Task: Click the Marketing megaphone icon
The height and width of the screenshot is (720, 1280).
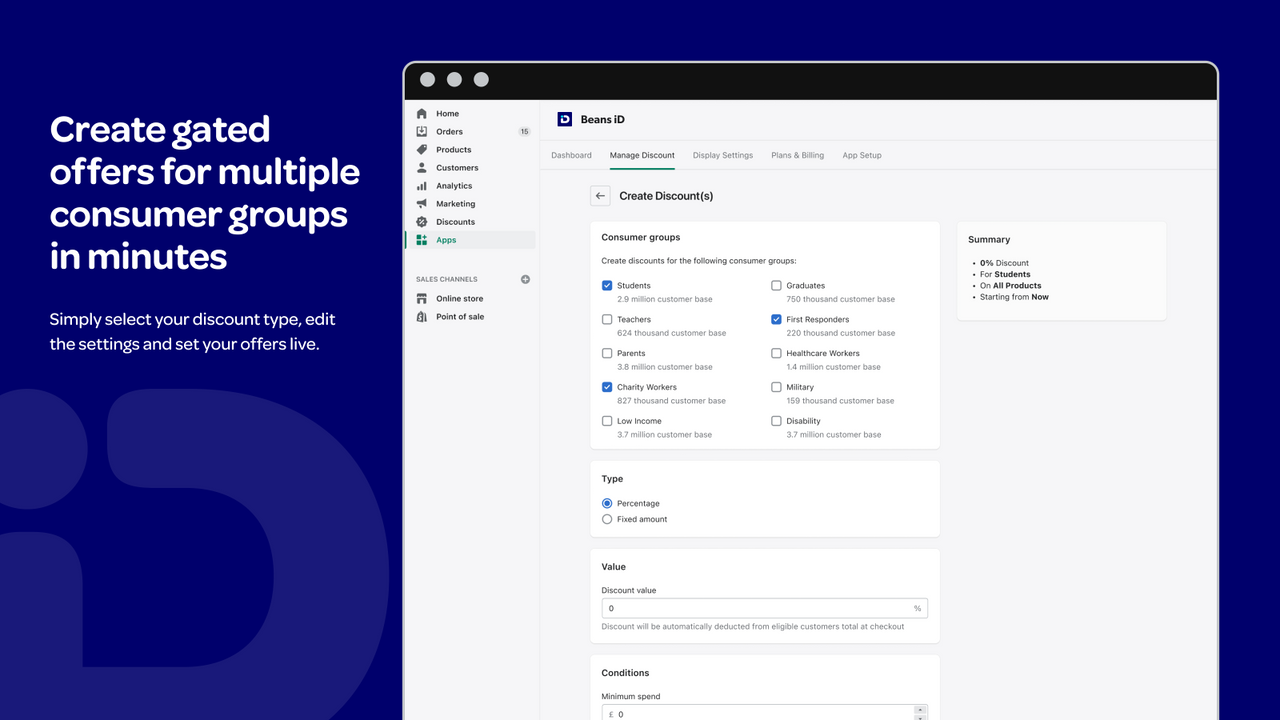Action: [x=422, y=204]
